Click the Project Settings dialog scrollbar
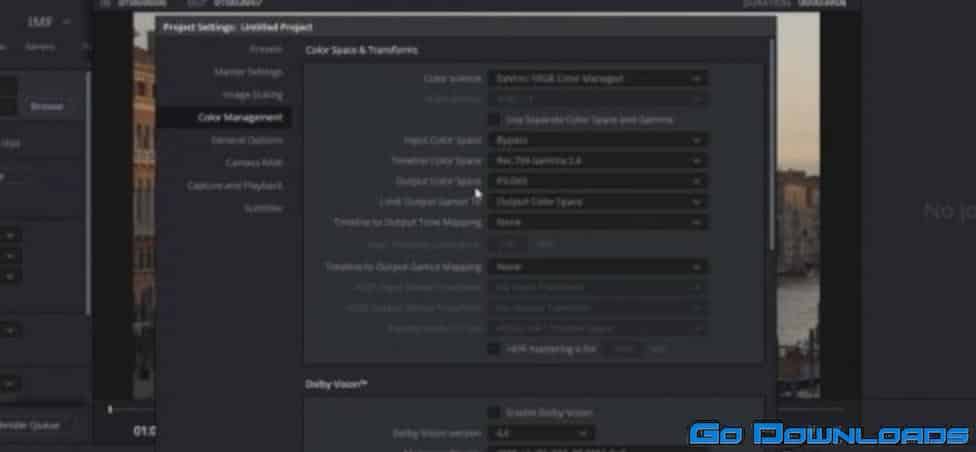The width and height of the screenshot is (976, 452). click(x=771, y=140)
